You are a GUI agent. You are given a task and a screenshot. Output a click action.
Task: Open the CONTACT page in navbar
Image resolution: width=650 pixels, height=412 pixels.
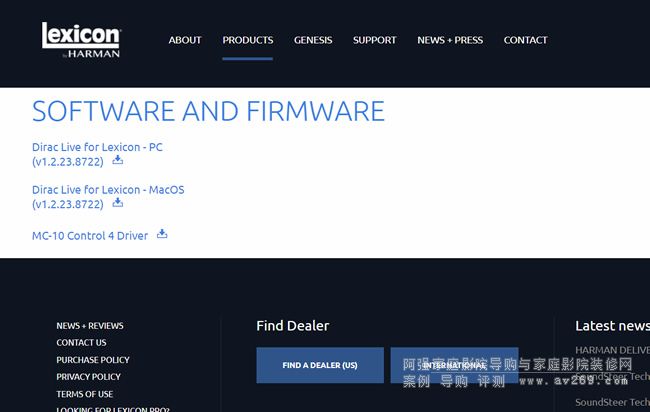[x=525, y=40]
